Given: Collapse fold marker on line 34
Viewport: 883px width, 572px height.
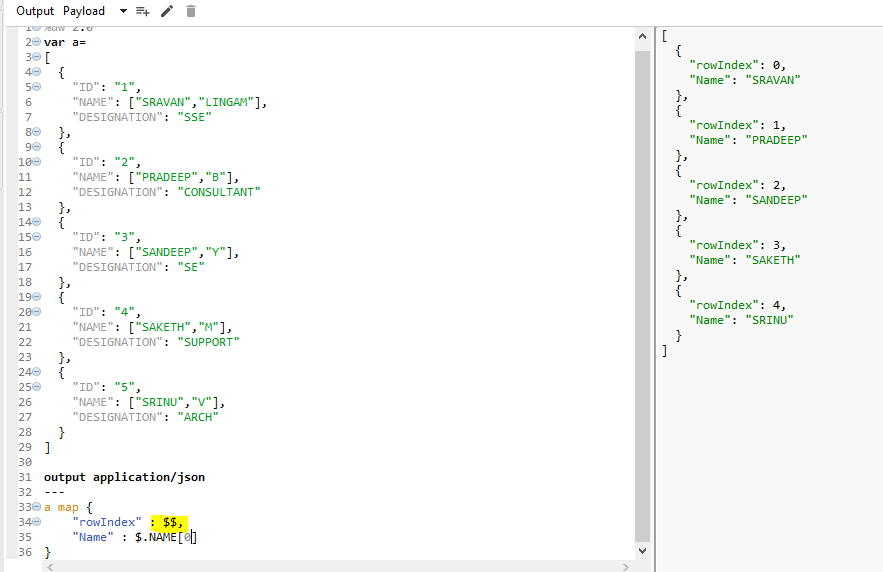Looking at the screenshot, I should coord(37,522).
